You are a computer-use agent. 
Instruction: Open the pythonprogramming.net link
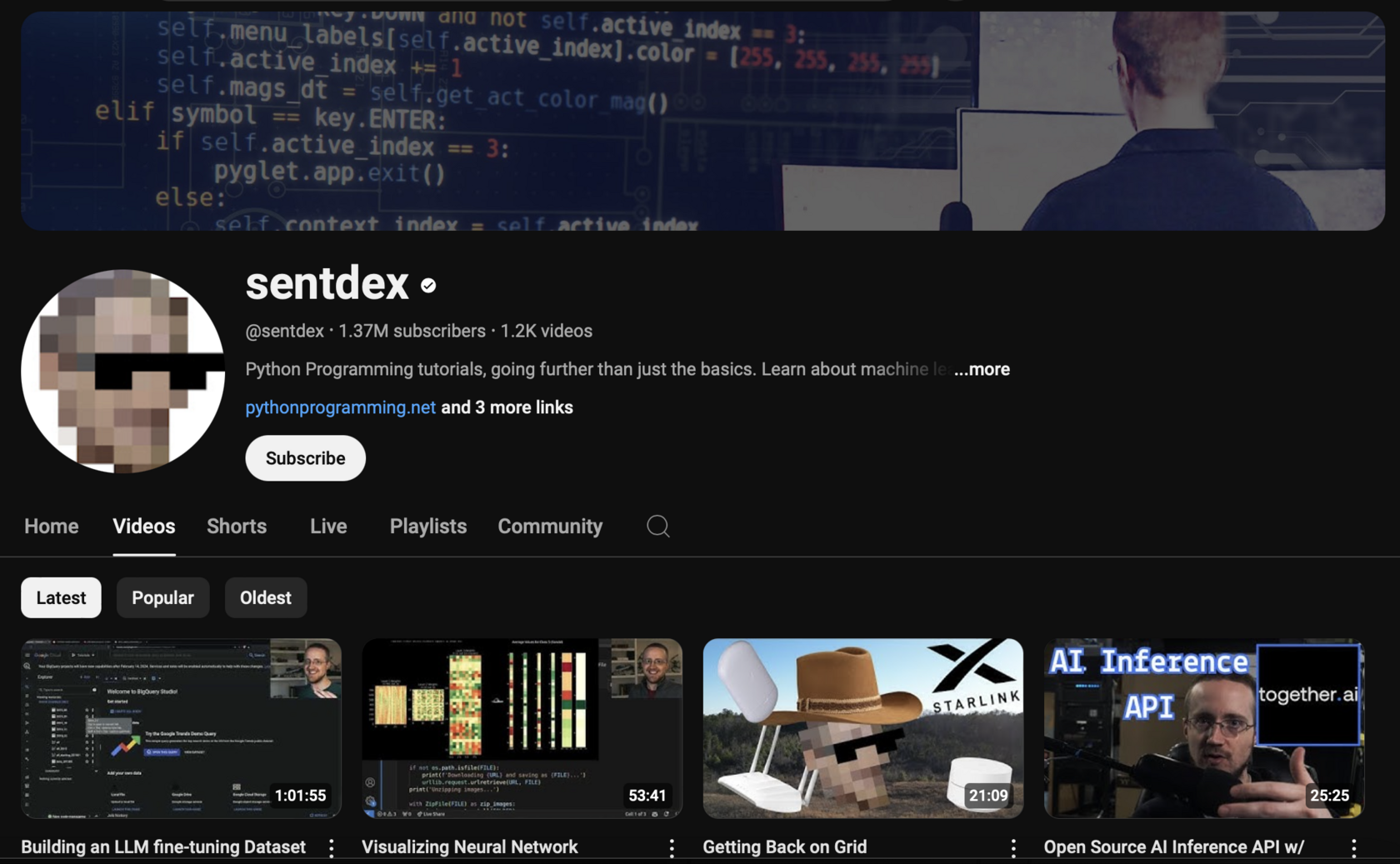point(340,407)
